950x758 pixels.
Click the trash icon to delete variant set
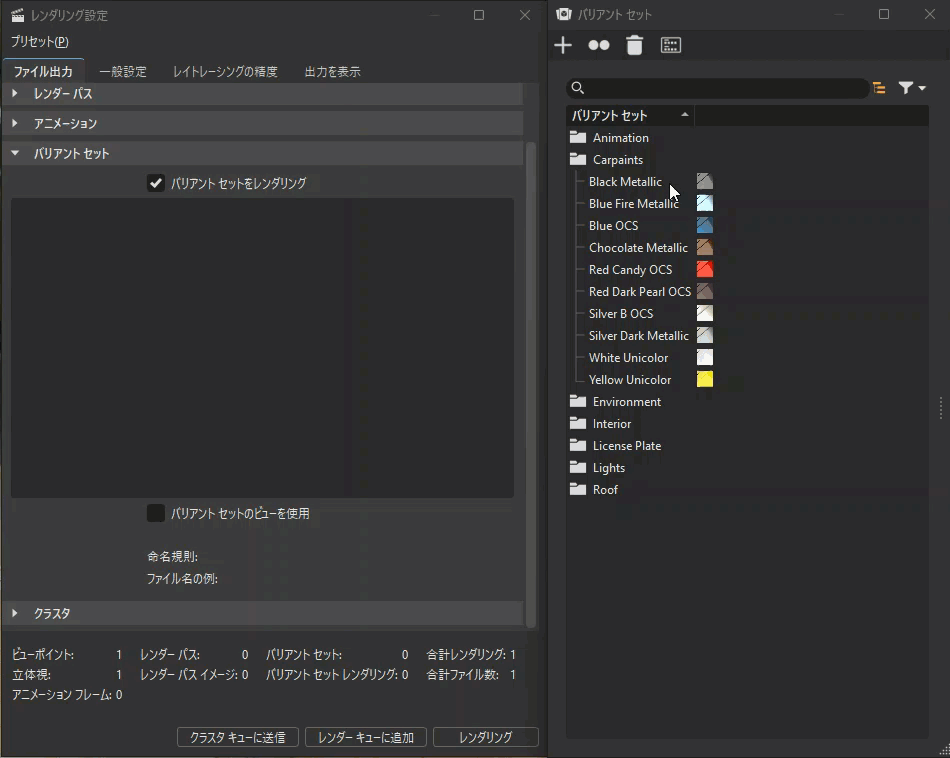point(634,45)
